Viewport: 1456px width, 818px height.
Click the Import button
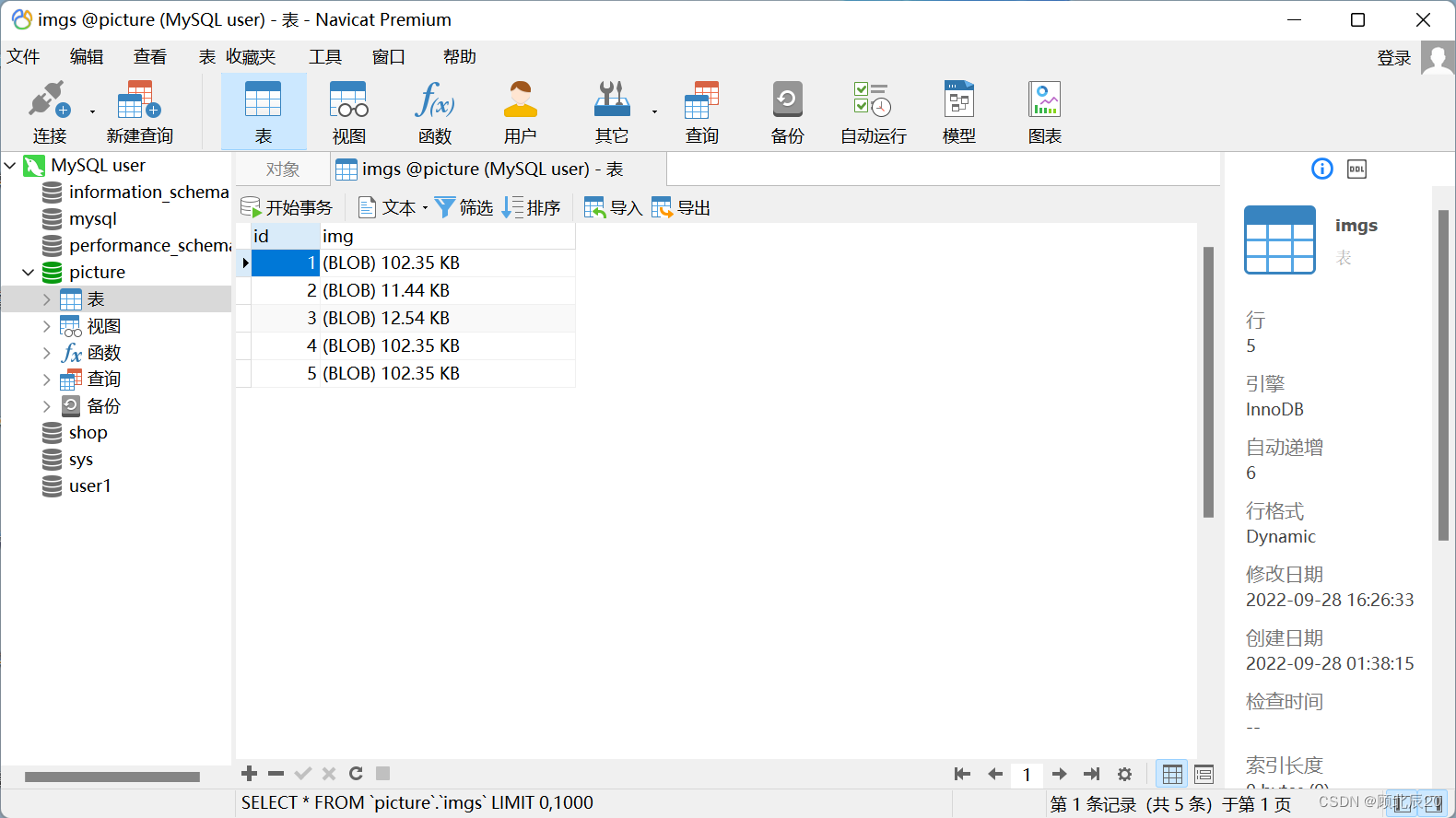coord(613,207)
